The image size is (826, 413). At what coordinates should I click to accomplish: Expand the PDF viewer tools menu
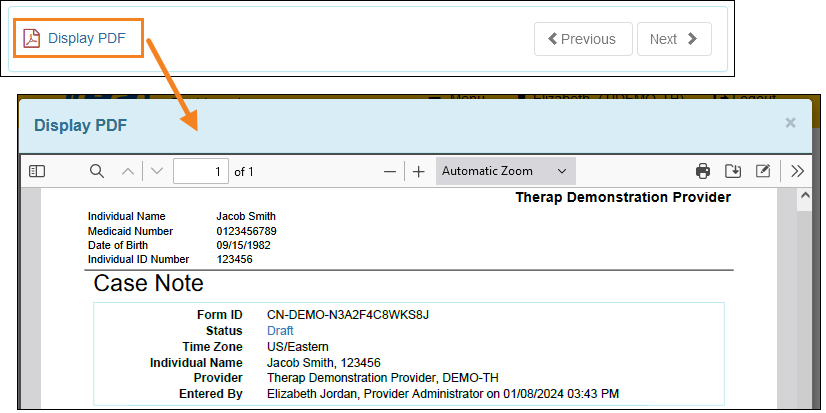pos(797,171)
